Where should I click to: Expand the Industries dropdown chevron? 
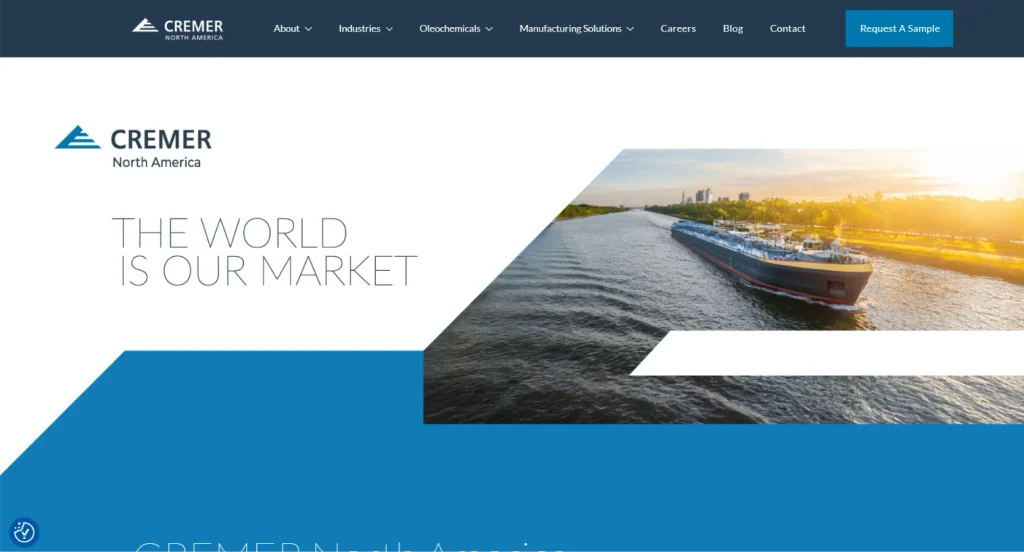[x=389, y=29]
